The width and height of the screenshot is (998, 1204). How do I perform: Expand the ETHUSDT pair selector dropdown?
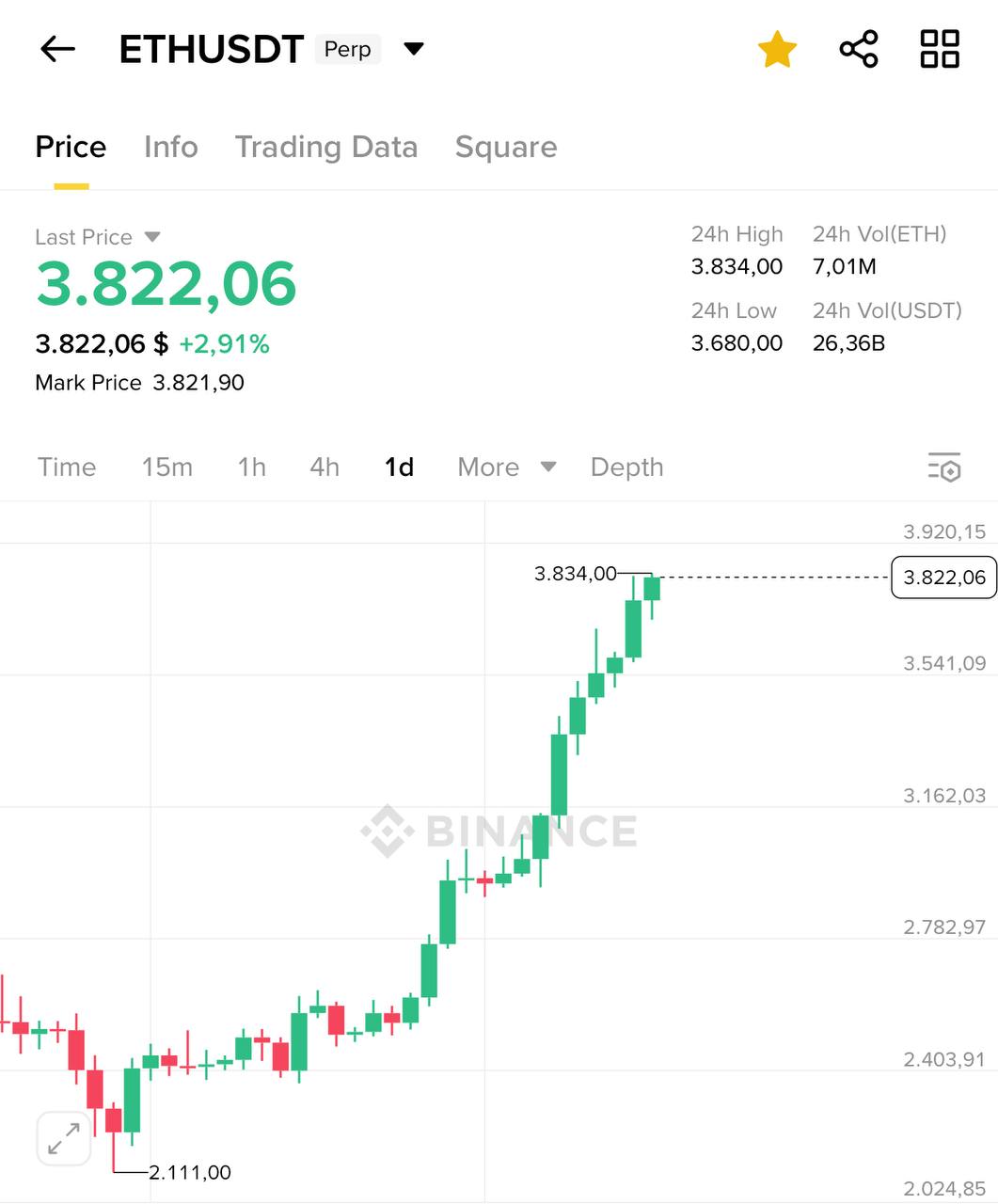click(414, 49)
